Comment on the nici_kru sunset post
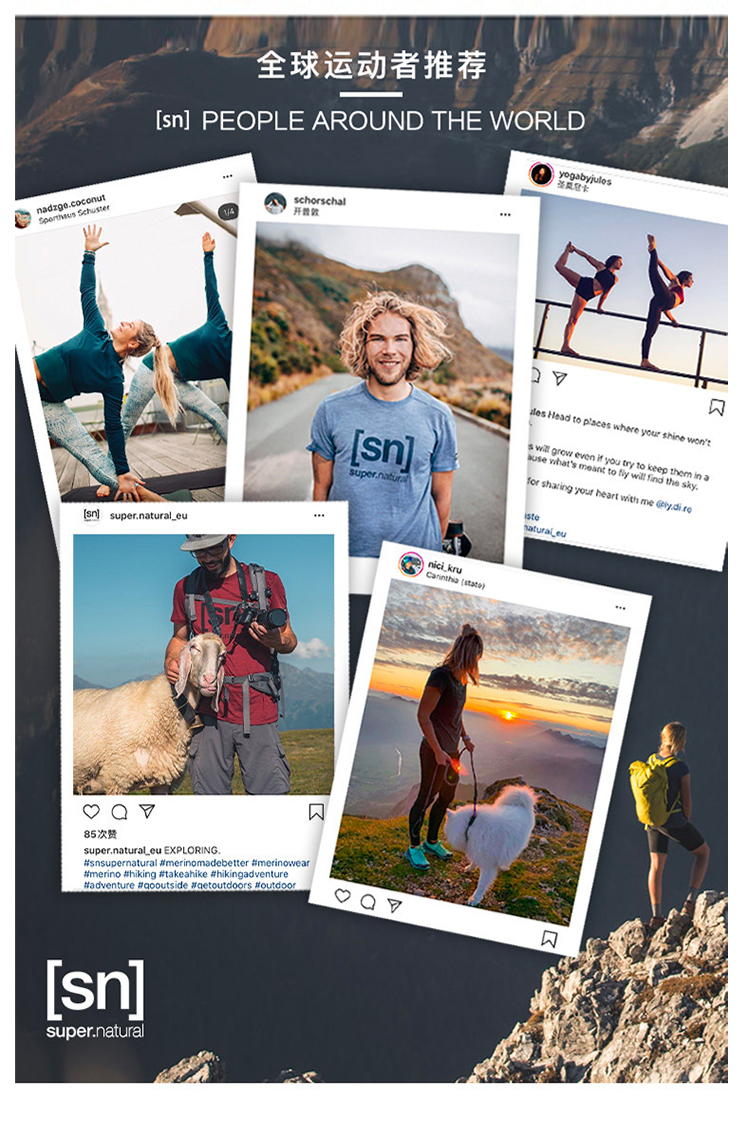 tap(368, 902)
